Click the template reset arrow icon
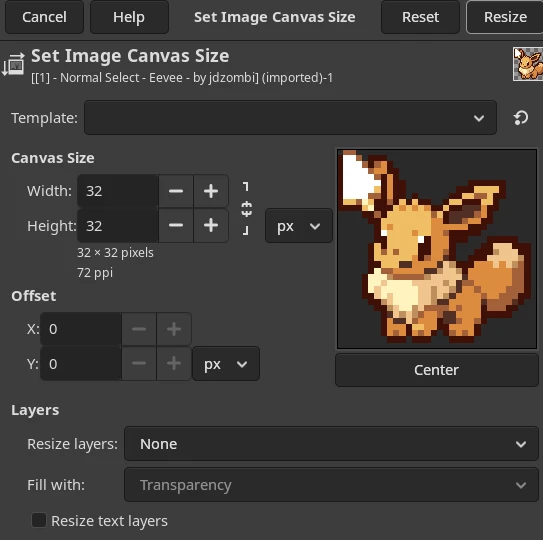Image resolution: width=543 pixels, height=540 pixels. (520, 118)
